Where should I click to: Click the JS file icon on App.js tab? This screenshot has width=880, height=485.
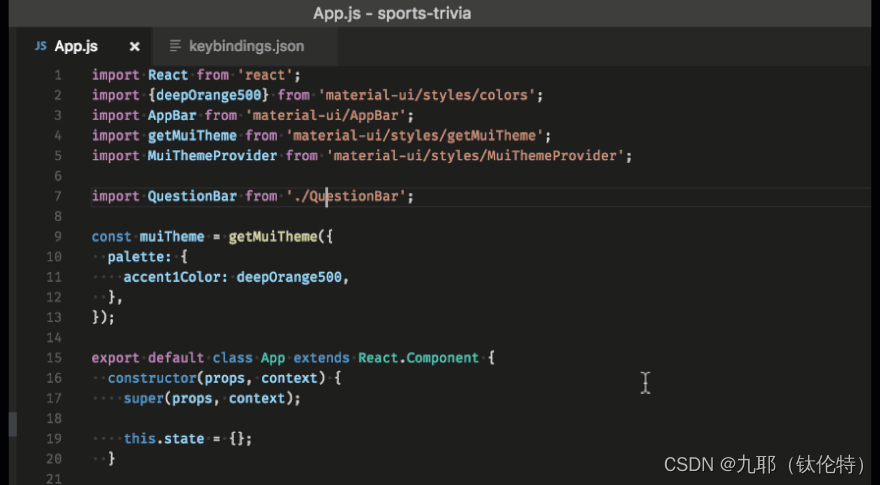click(x=40, y=46)
